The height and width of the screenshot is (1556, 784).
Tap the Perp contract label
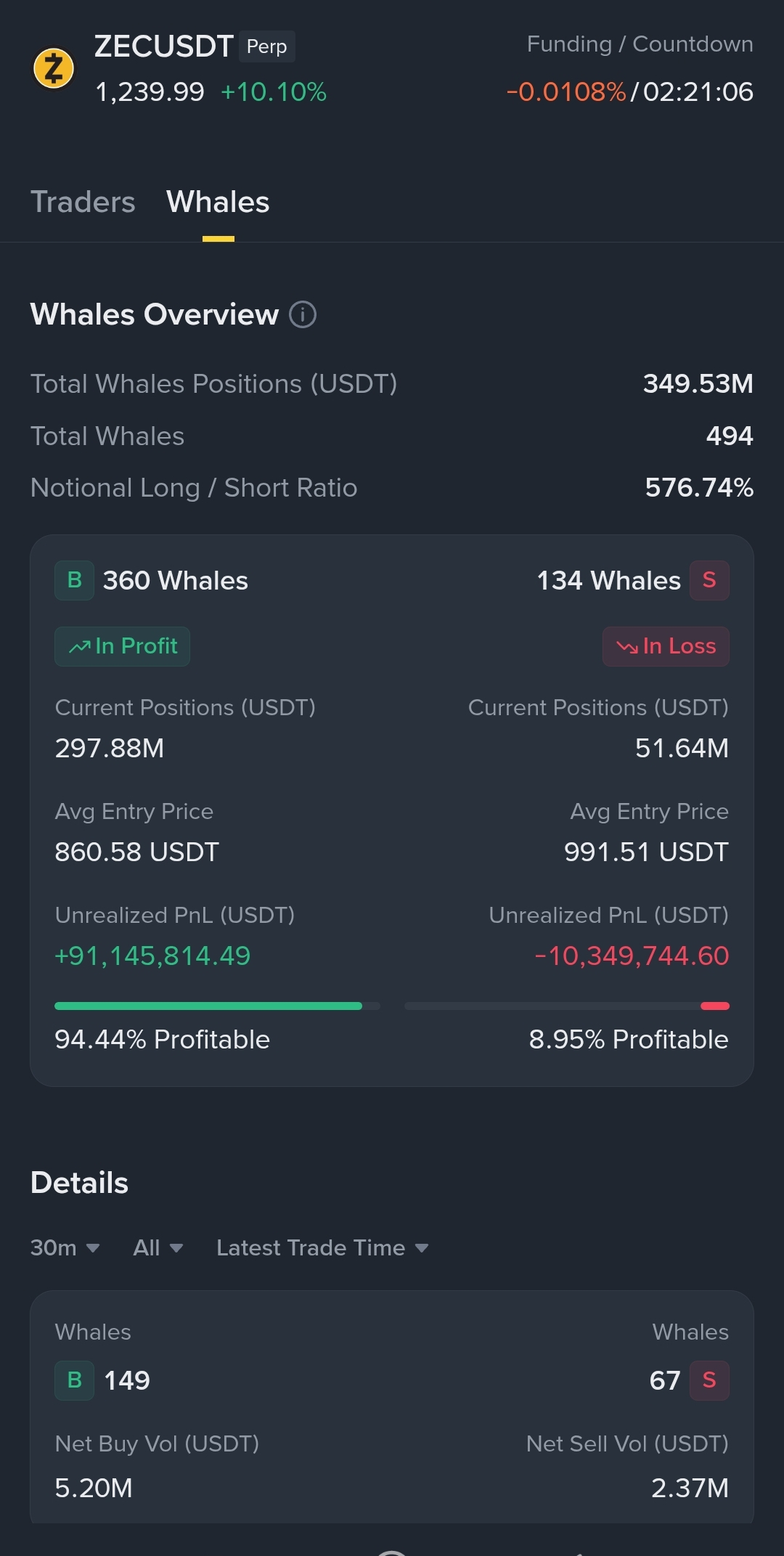266,46
